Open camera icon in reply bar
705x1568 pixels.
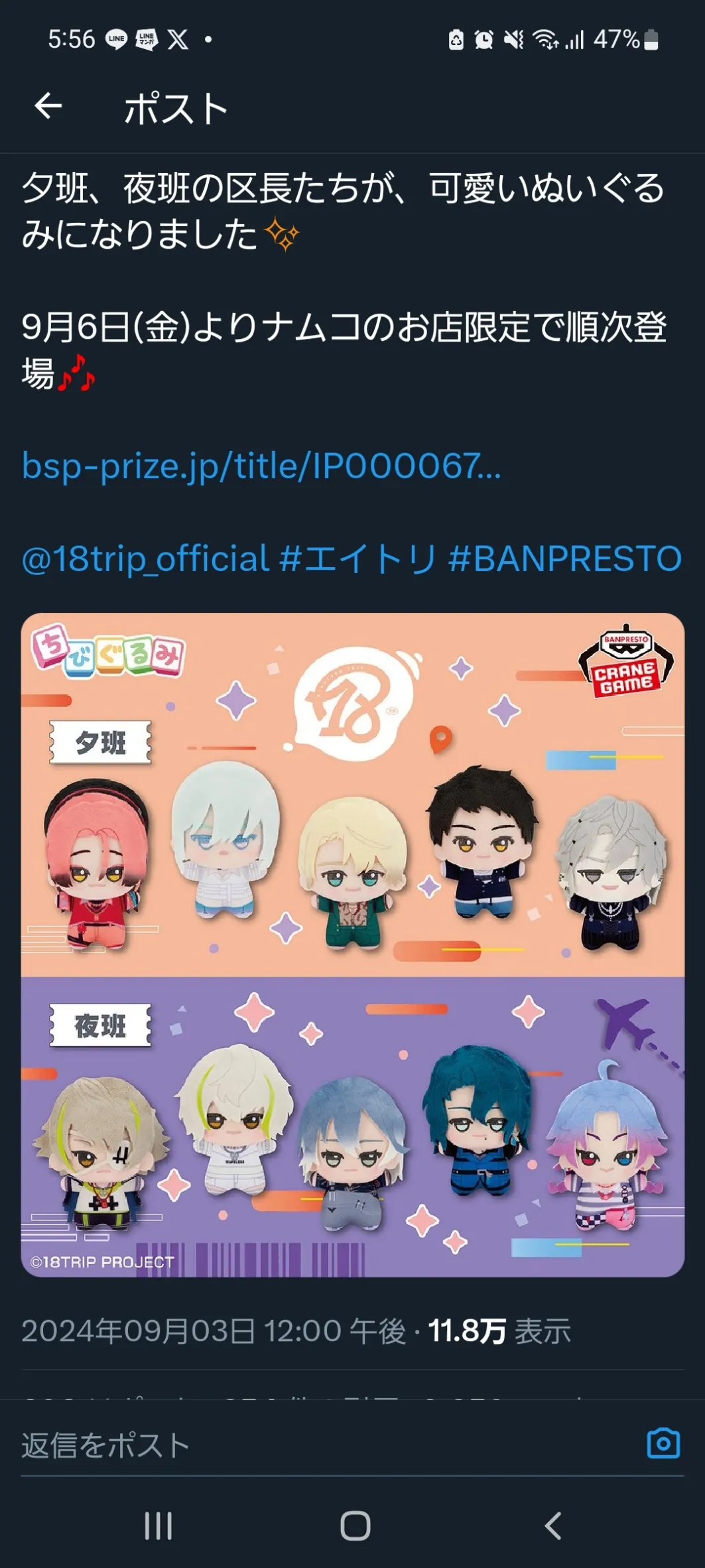[x=663, y=1443]
